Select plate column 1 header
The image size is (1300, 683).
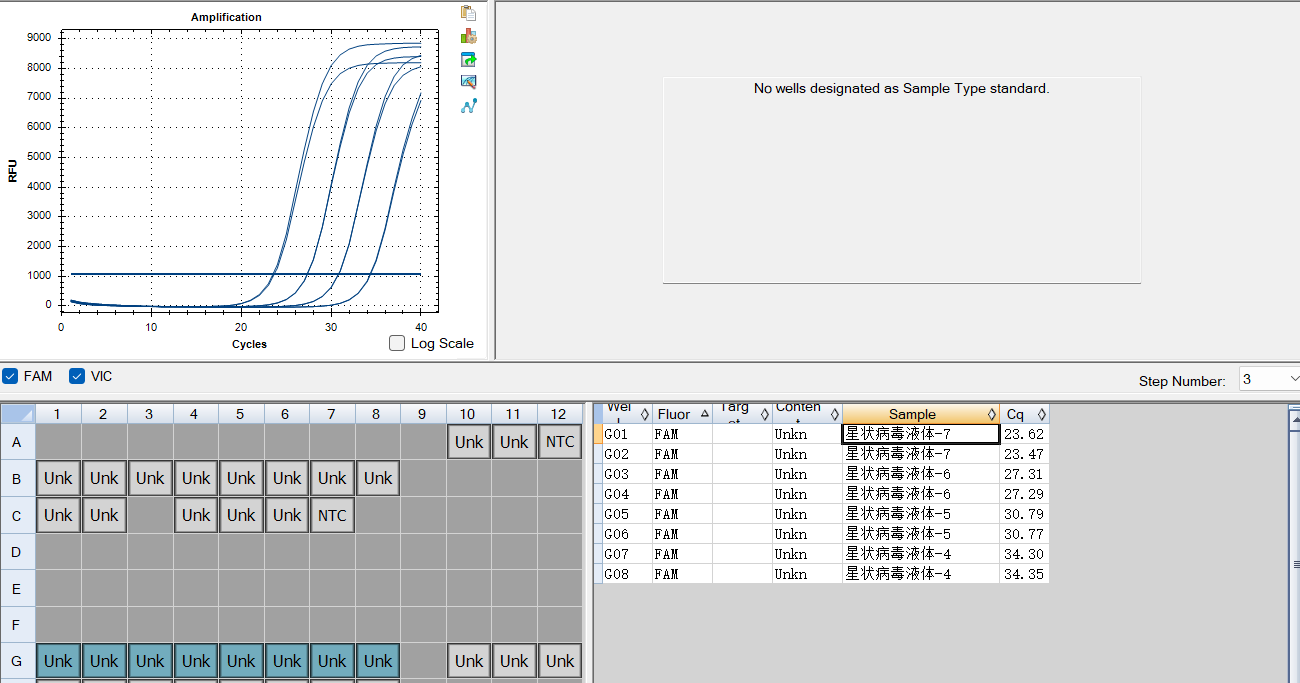coord(58,414)
